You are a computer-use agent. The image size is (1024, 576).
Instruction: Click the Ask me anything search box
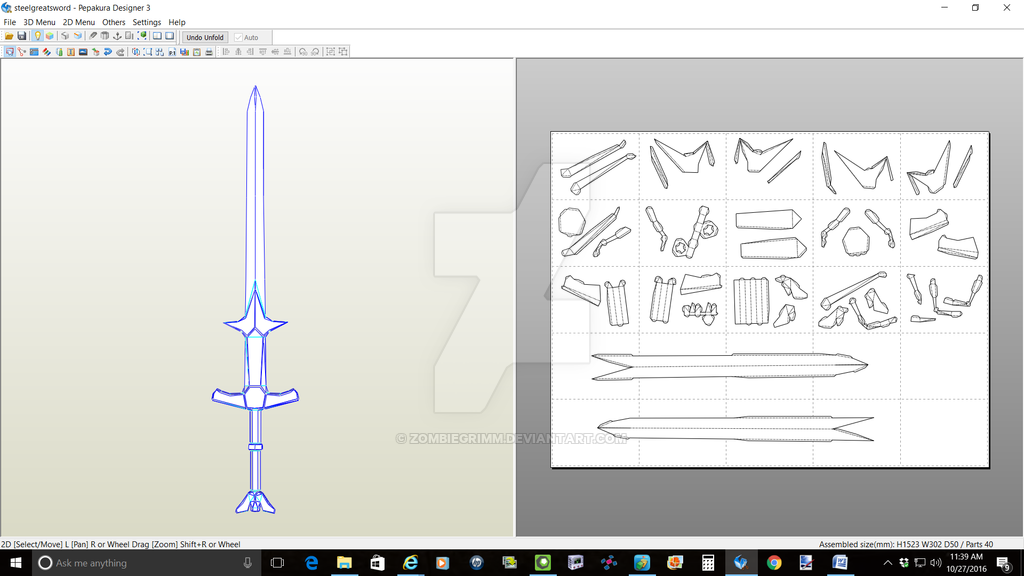(147, 562)
